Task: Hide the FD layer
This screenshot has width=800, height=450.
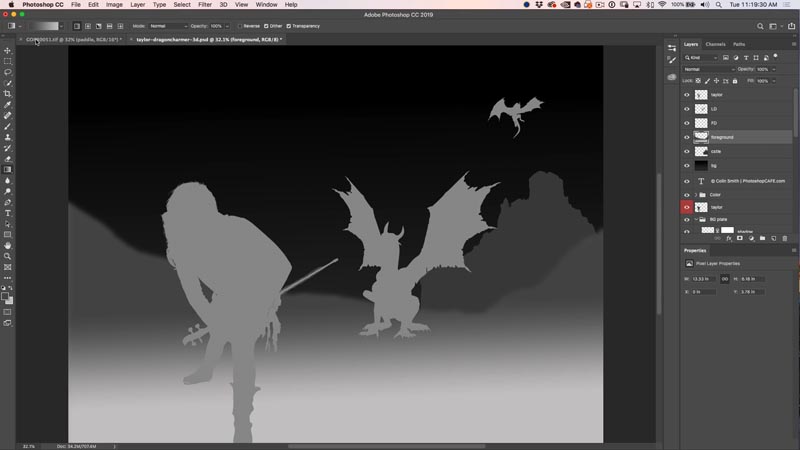Action: point(687,123)
